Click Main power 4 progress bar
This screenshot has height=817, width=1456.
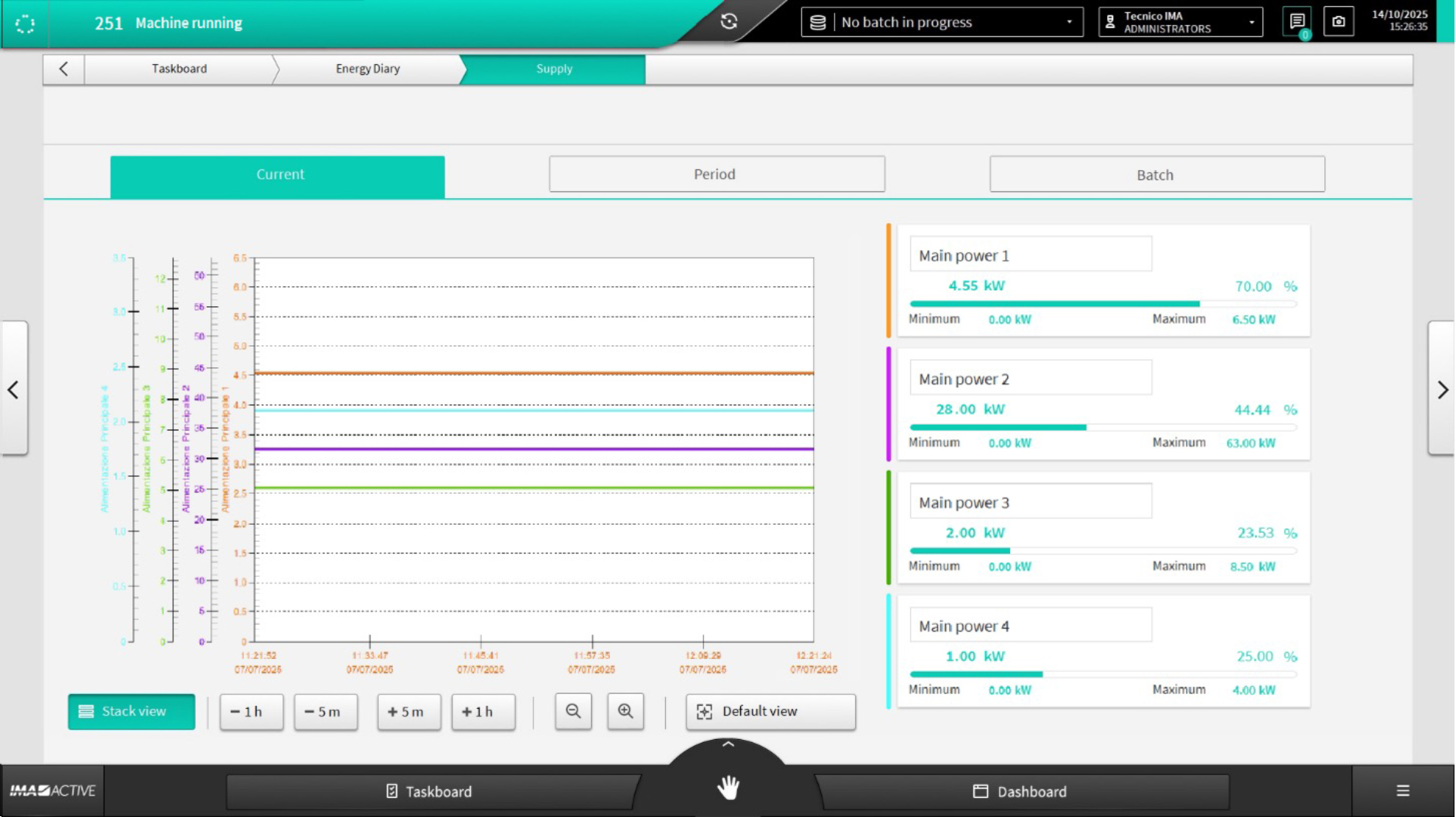coord(1103,674)
